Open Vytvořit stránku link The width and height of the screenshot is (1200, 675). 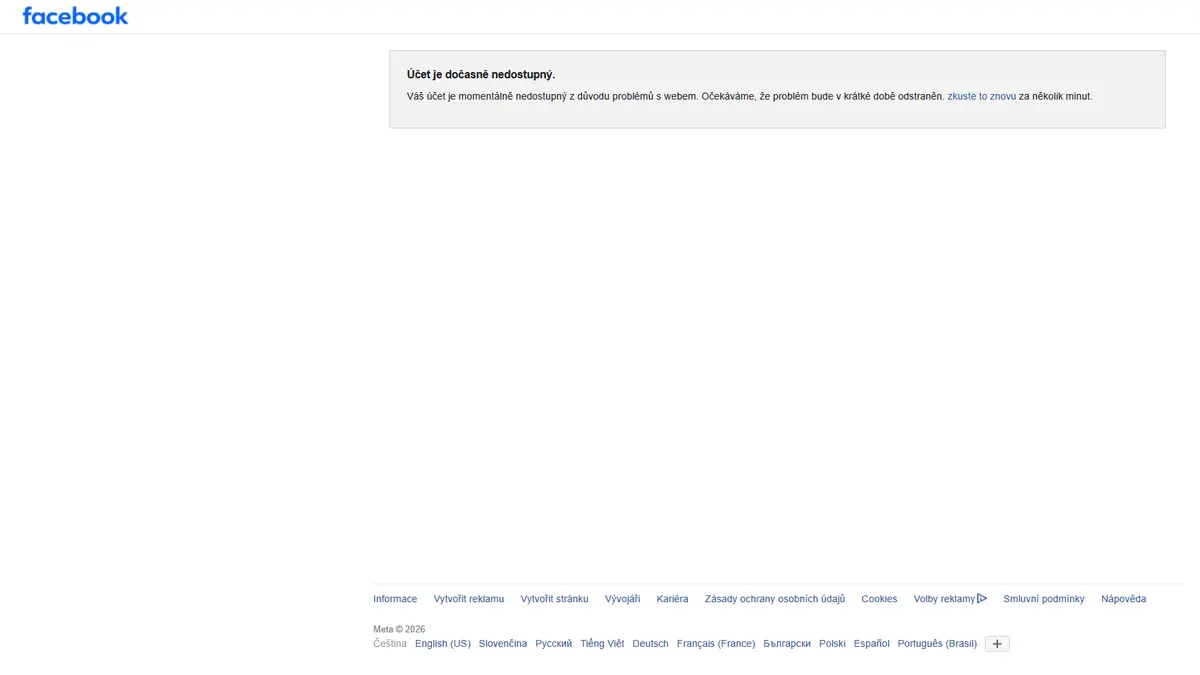tap(554, 599)
